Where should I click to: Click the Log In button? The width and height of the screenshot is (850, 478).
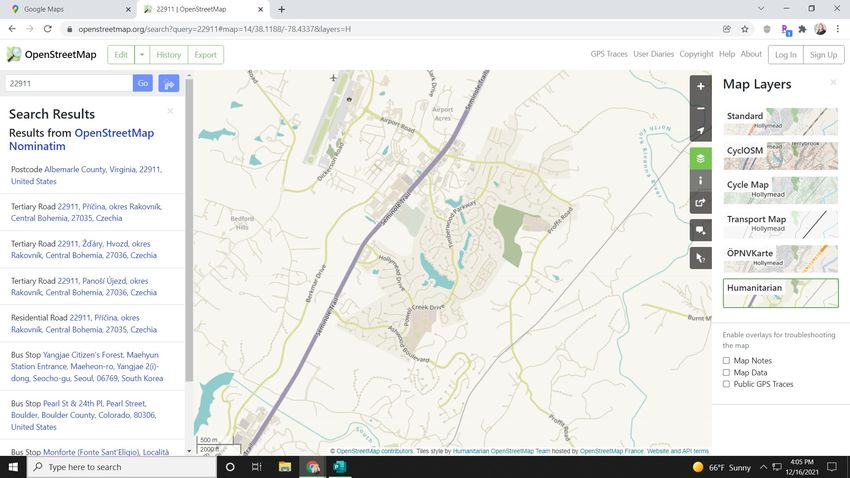785,55
